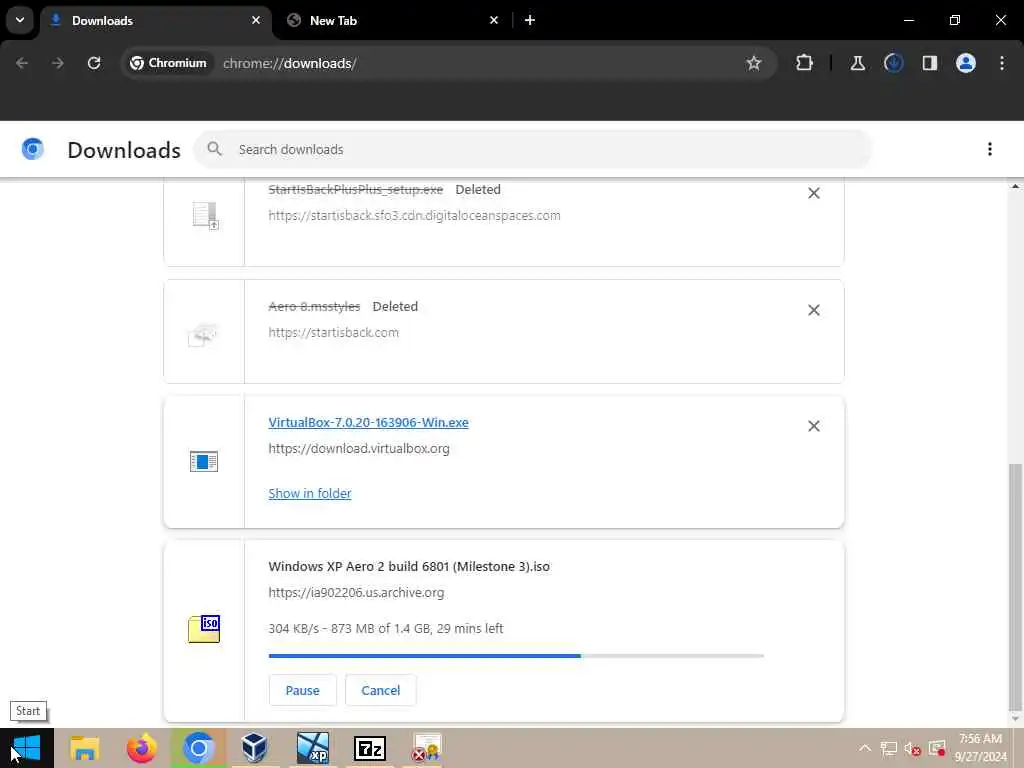This screenshot has height=768, width=1024.
Task: Click the iso download progress bar
Action: [x=516, y=656]
